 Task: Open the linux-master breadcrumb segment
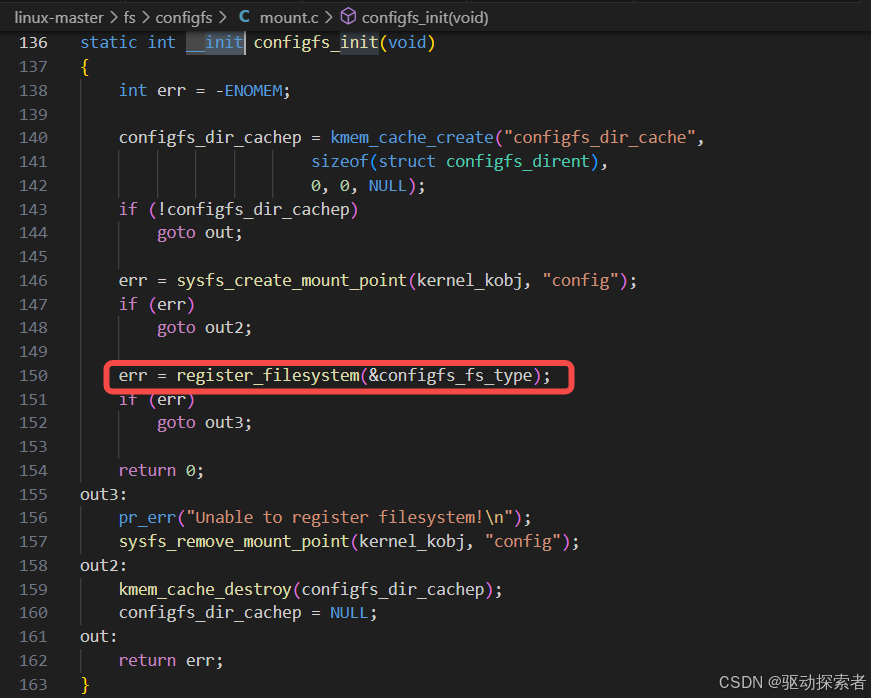pos(59,18)
